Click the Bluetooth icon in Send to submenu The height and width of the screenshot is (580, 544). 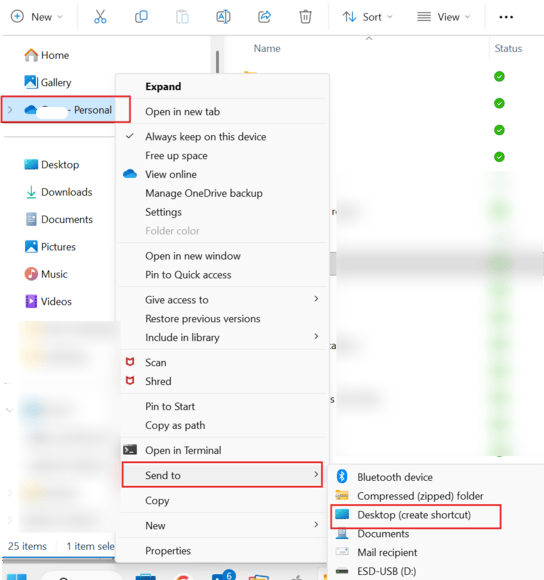pos(342,476)
